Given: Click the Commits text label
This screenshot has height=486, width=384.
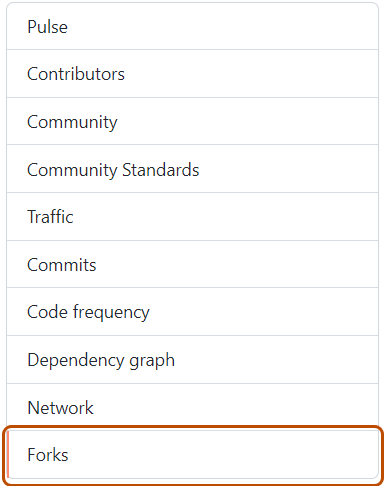Looking at the screenshot, I should [x=62, y=265].
